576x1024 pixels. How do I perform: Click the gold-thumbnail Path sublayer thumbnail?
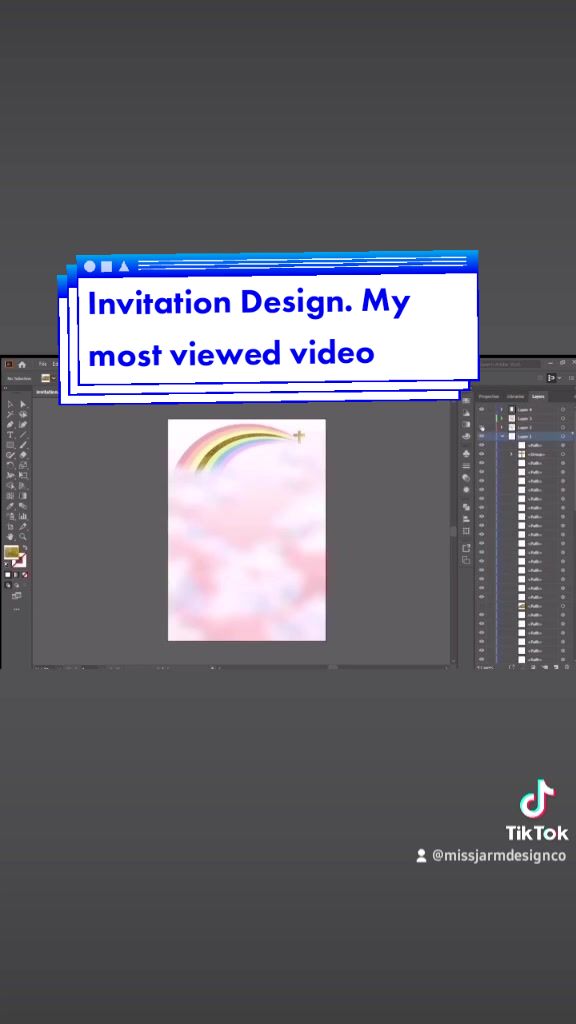pyautogui.click(x=522, y=605)
